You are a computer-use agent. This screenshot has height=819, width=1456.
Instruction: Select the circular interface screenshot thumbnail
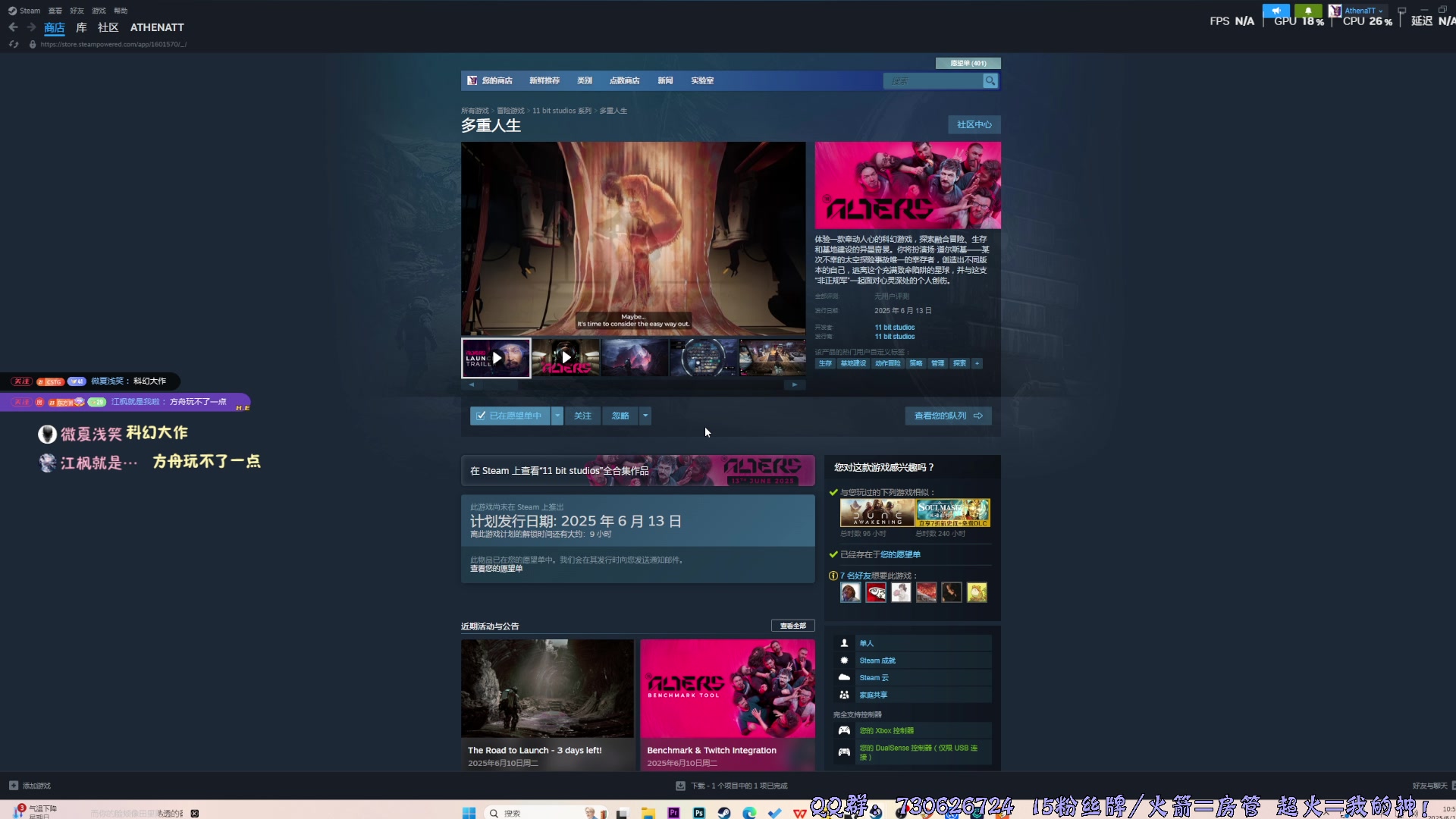click(x=704, y=358)
